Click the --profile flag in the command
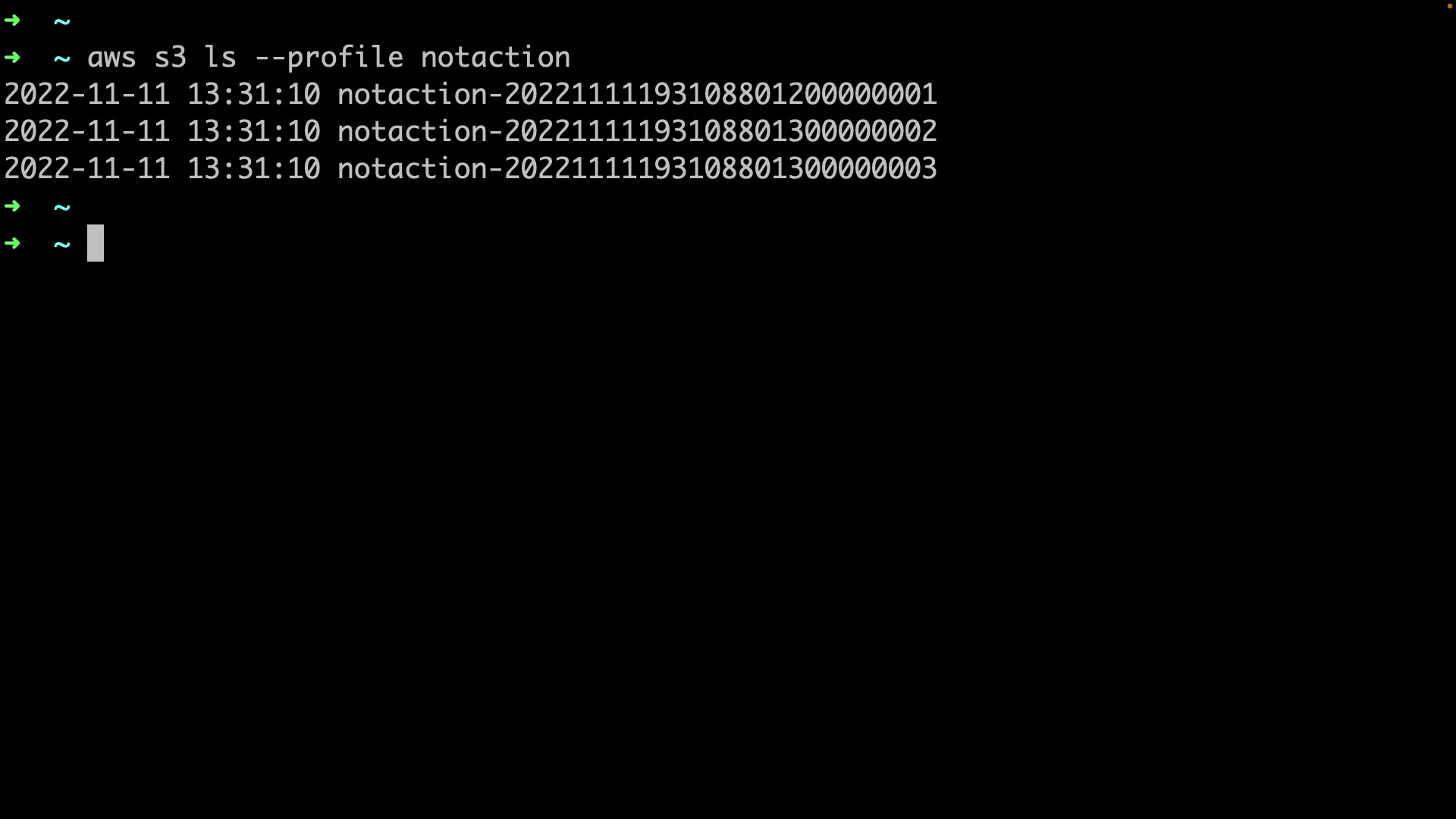 point(329,58)
